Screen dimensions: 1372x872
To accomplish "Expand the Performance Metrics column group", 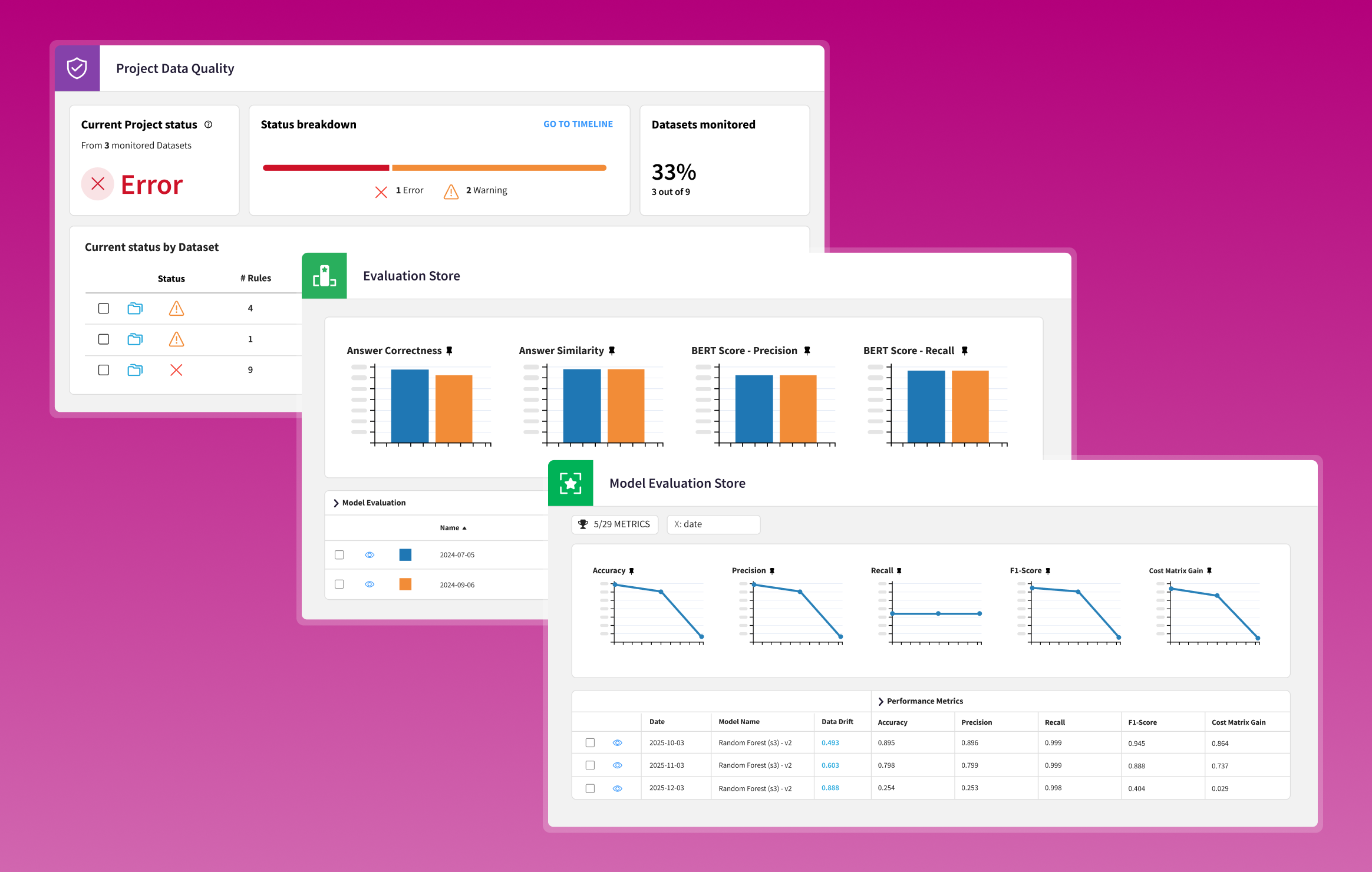I will click(x=880, y=701).
